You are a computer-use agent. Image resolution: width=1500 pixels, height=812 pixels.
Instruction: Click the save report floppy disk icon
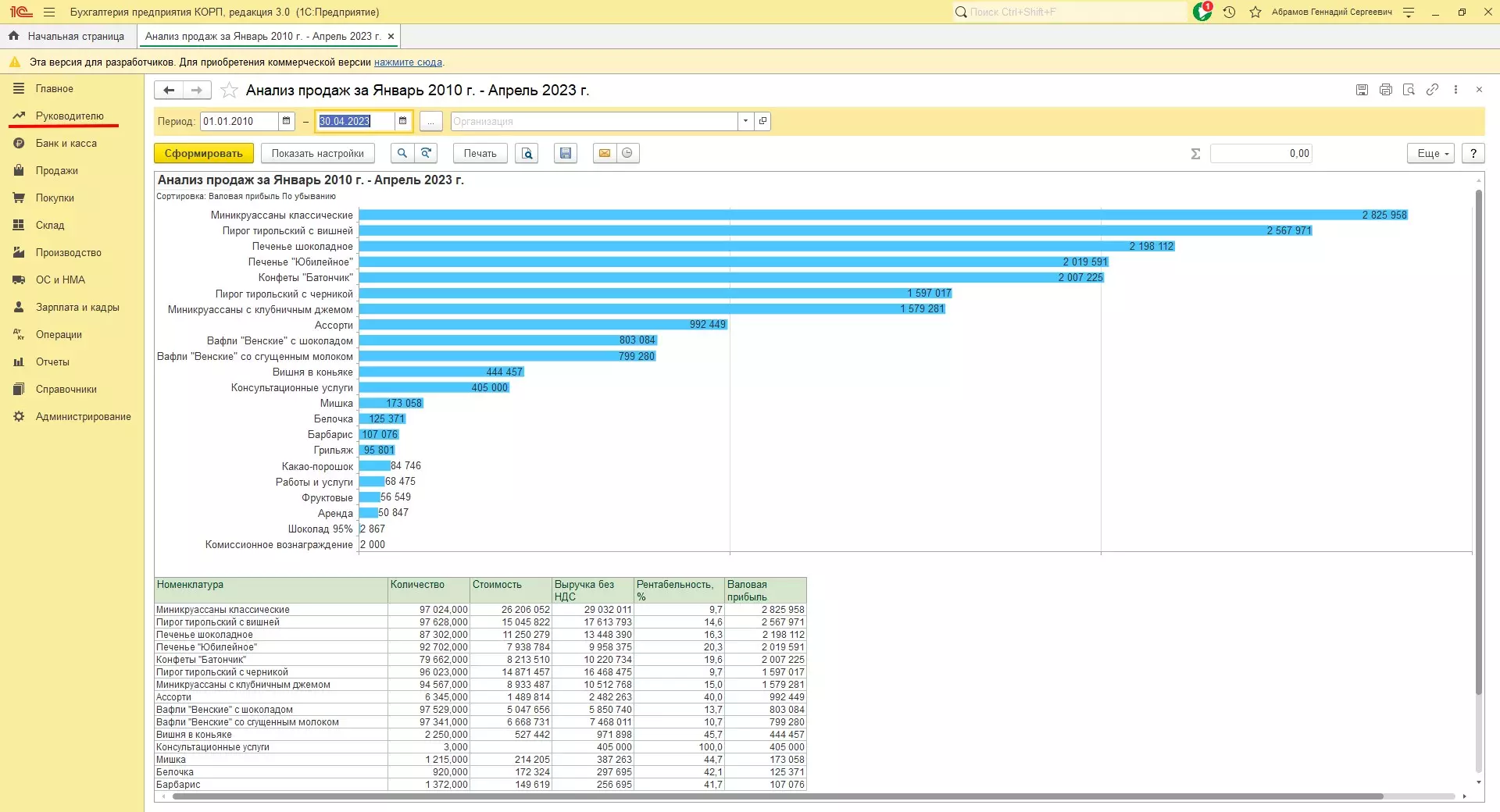click(566, 154)
